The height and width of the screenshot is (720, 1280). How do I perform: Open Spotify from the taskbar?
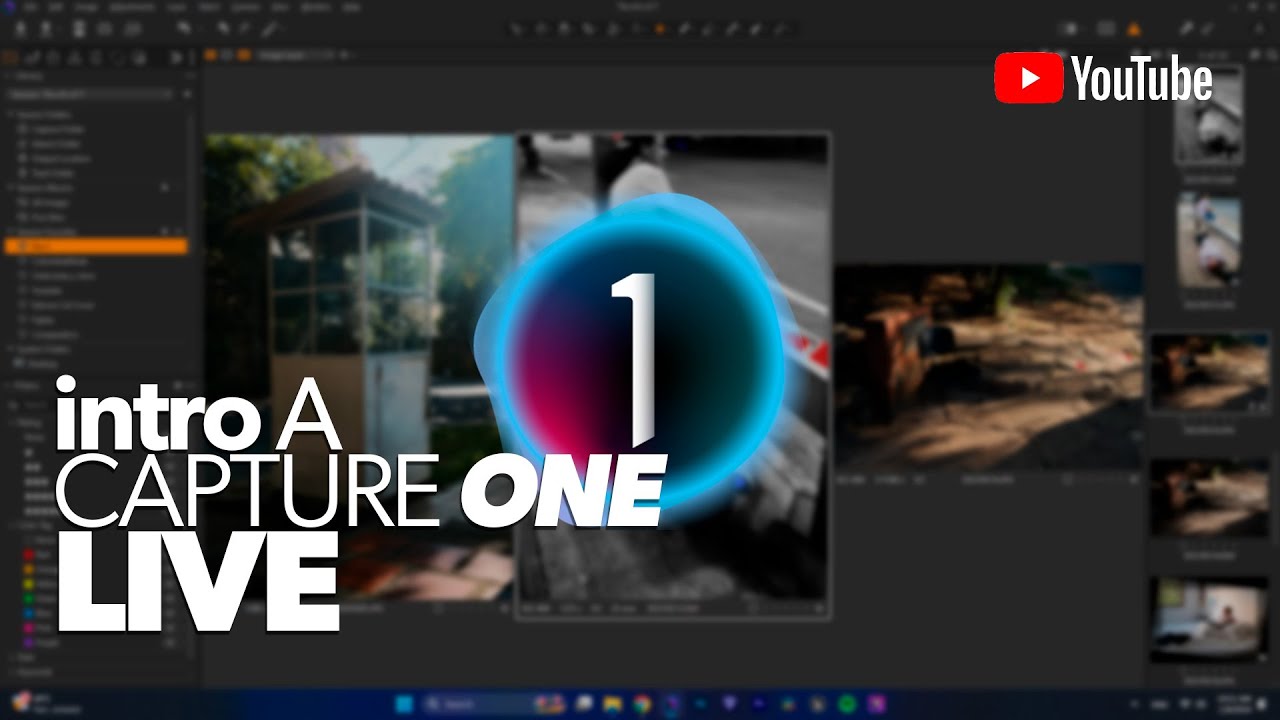(847, 704)
